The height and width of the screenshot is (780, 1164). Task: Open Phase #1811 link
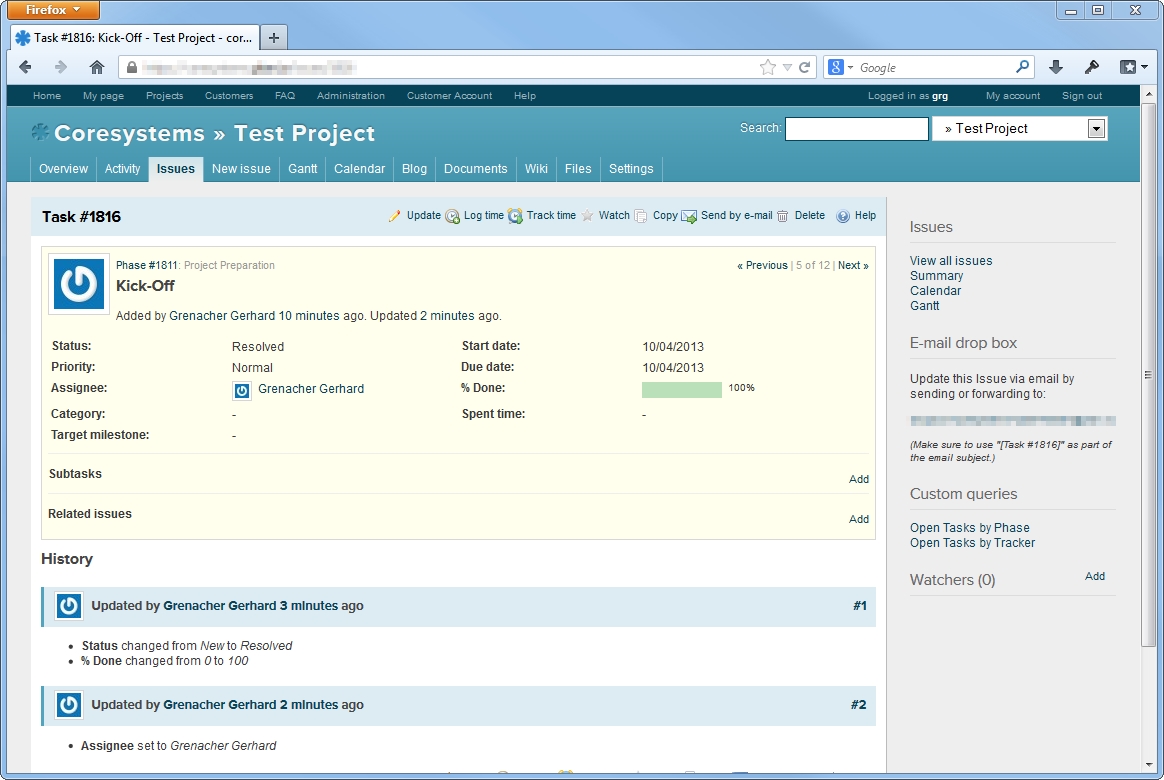pyautogui.click(x=146, y=266)
